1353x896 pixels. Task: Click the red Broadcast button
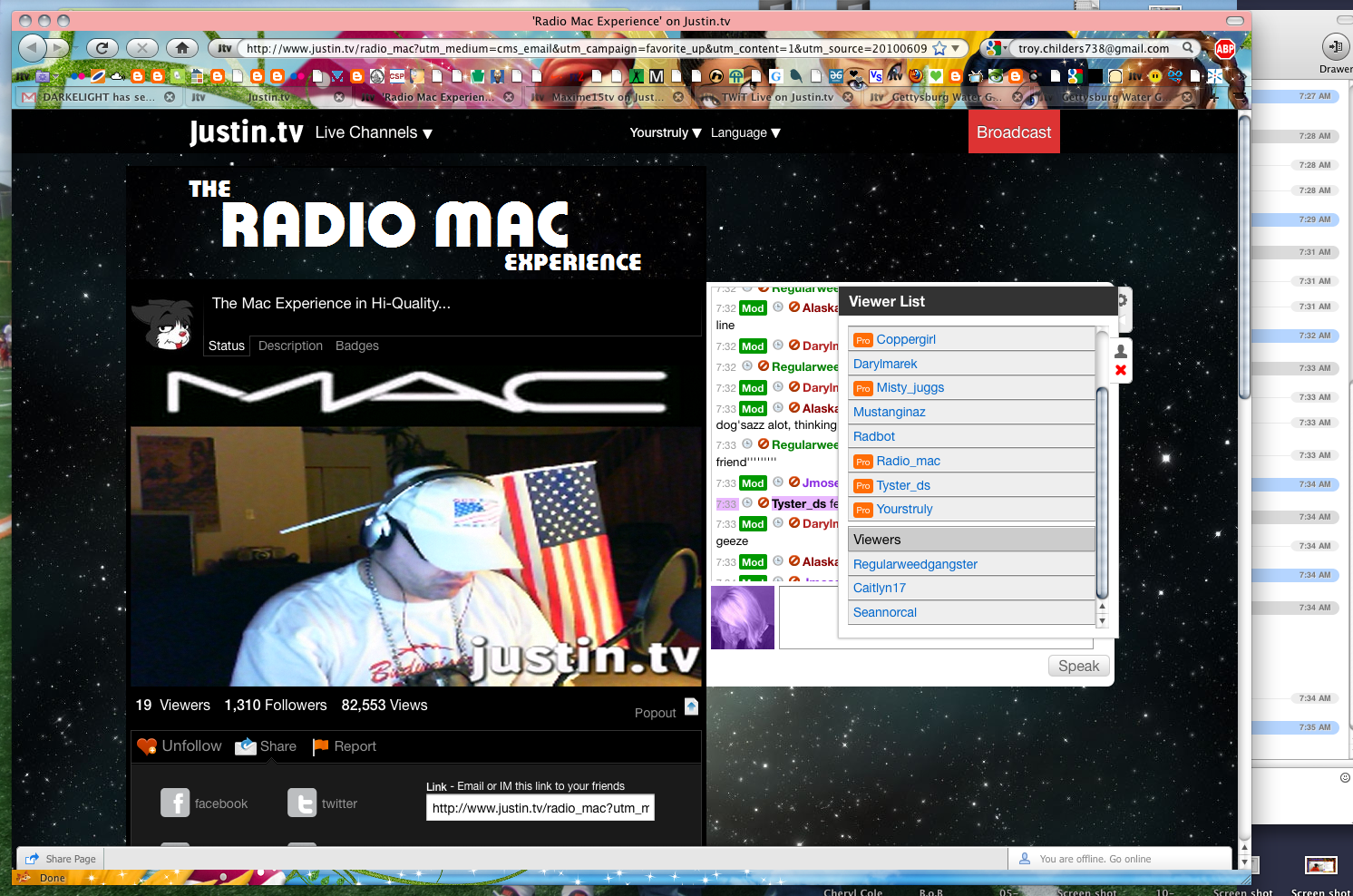click(1014, 131)
